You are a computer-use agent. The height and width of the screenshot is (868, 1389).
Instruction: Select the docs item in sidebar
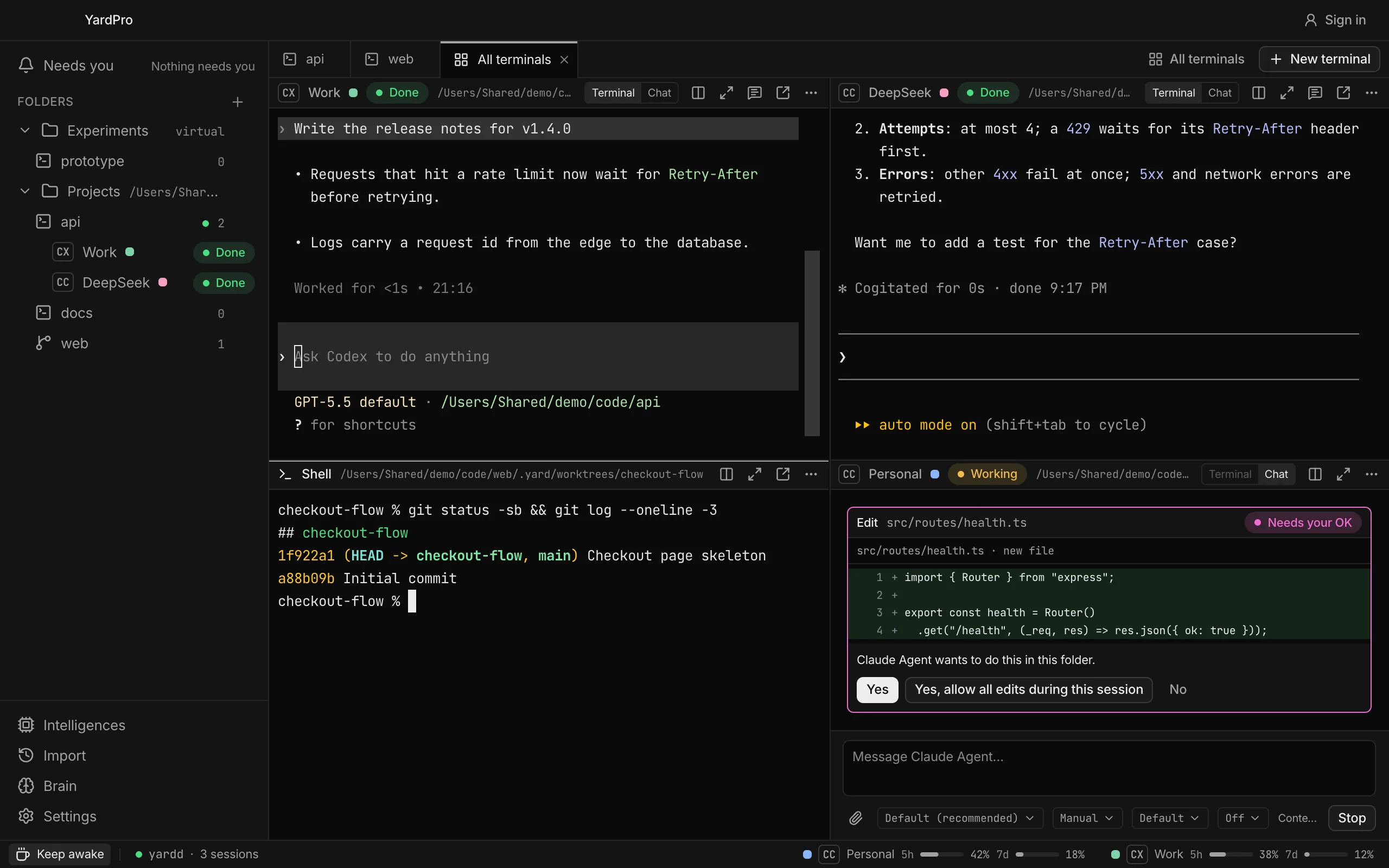point(135,313)
